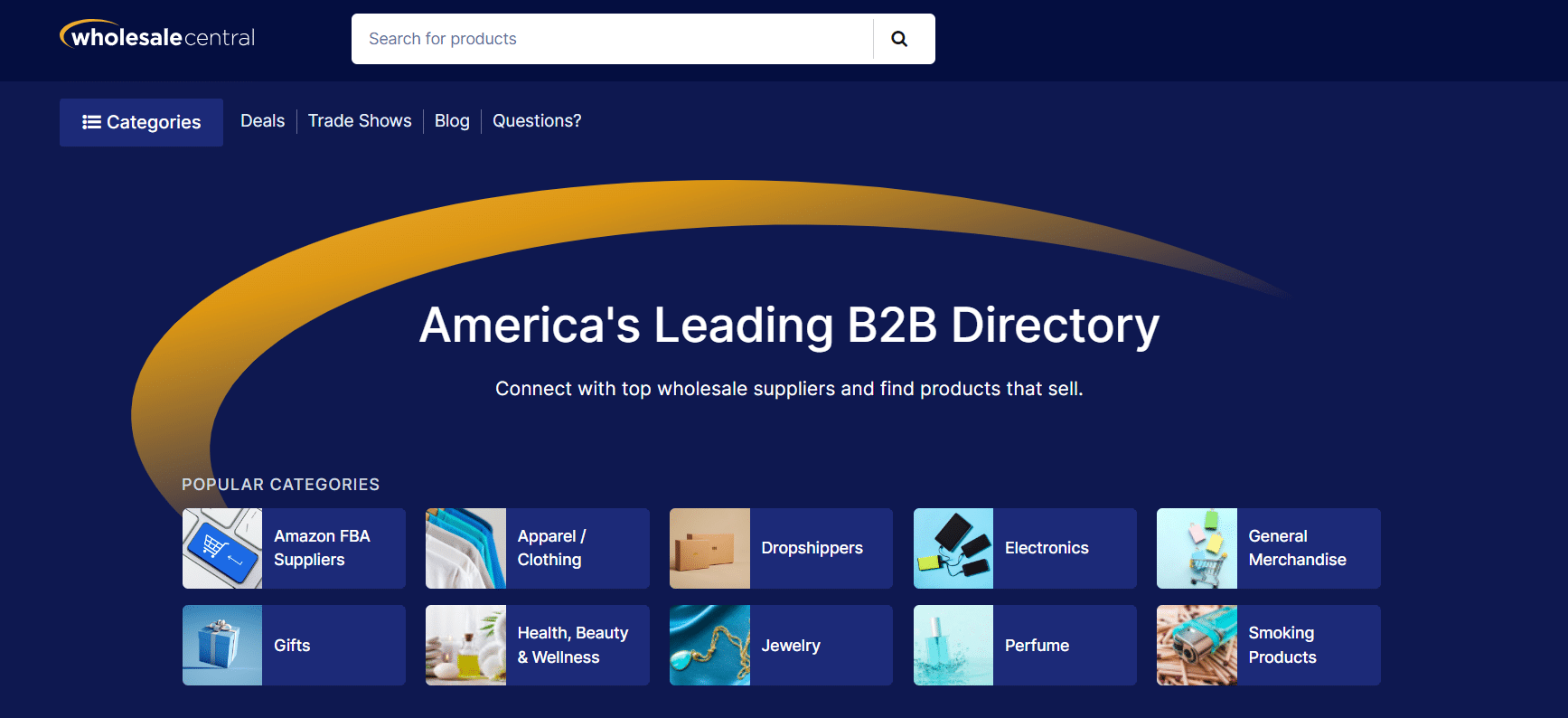Open the Smoking Products category
The width and height of the screenshot is (1568, 718).
click(x=1268, y=645)
